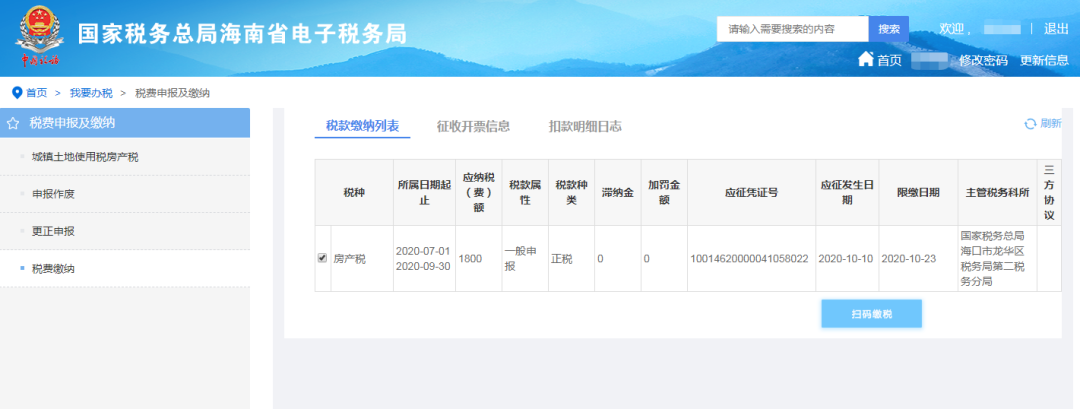Switch to the 征收开票信息 tab
The image size is (1080, 409).
tap(473, 126)
